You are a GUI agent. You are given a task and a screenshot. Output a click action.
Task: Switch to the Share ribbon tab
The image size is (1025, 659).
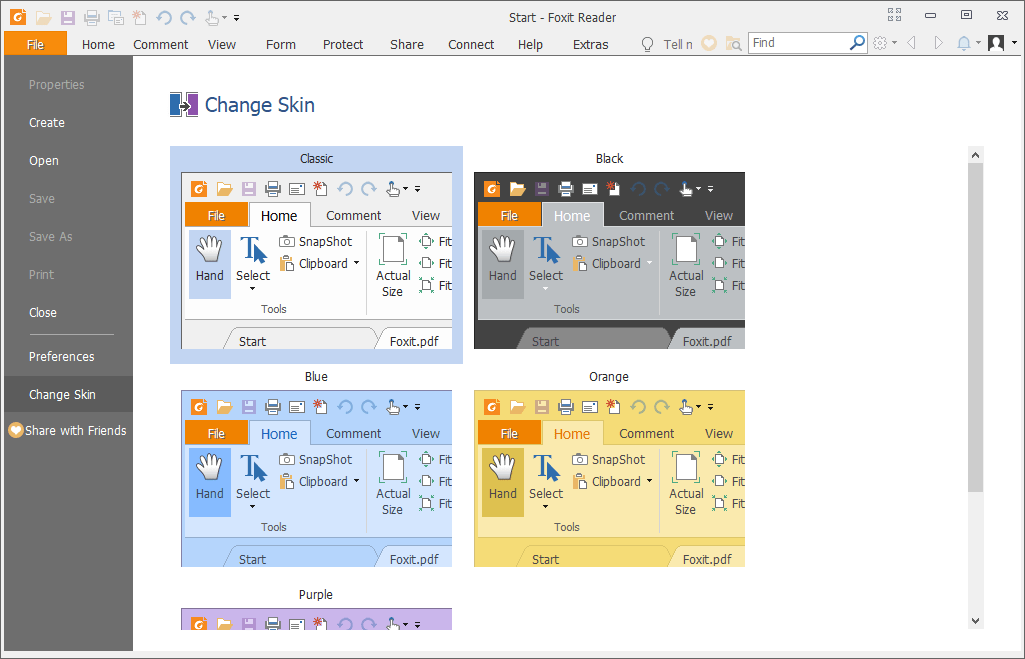[x=407, y=44]
